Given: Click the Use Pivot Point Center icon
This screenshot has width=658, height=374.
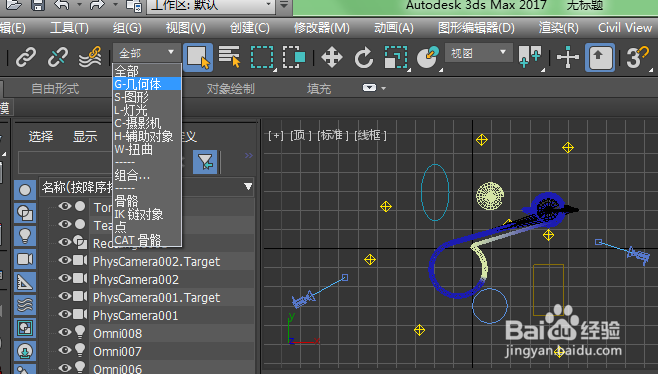Looking at the screenshot, I should pos(530,57).
